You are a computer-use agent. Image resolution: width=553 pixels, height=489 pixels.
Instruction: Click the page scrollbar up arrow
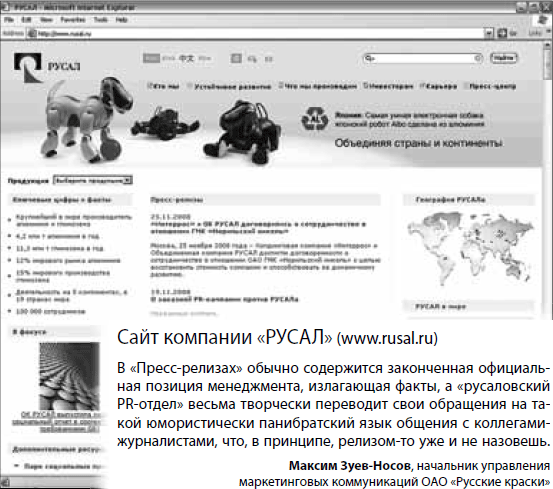point(547,46)
